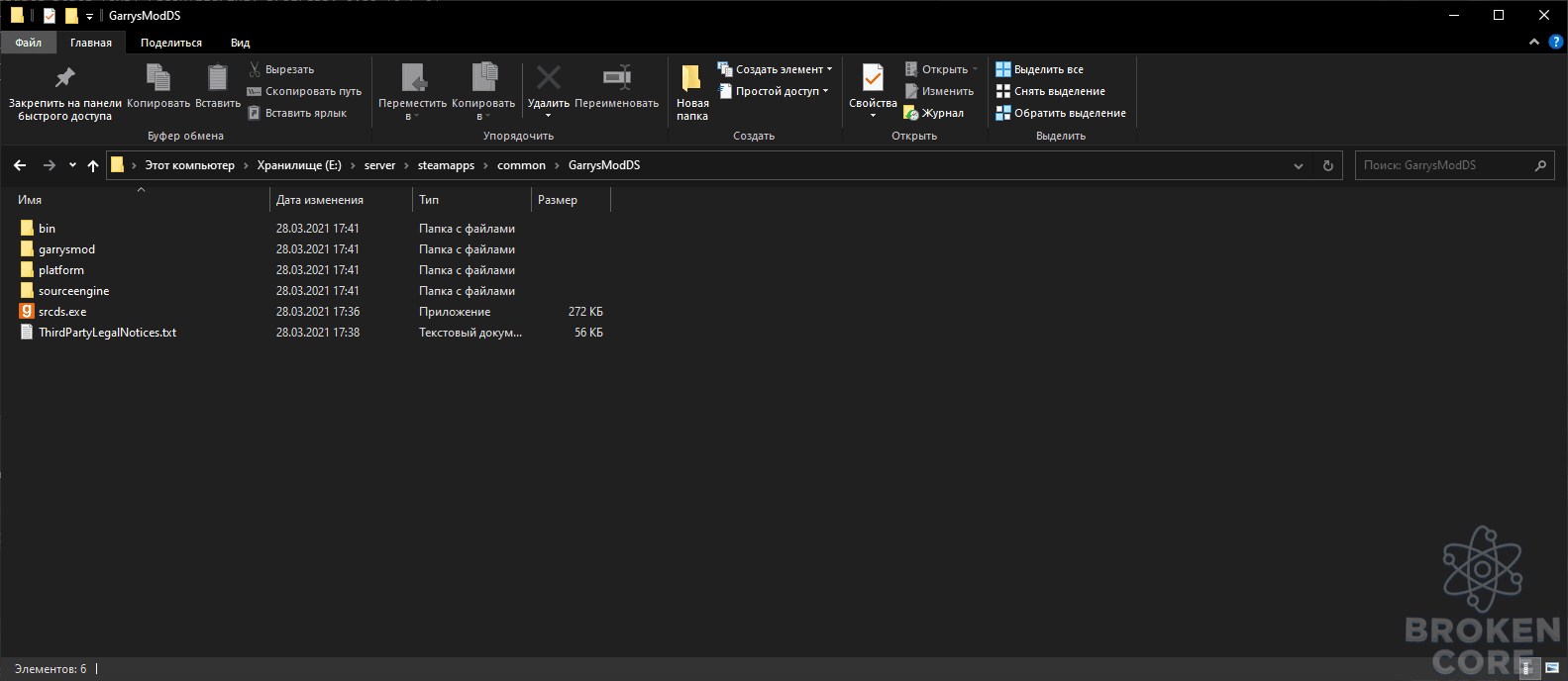Switch to Вид ribbon tab
The height and width of the screenshot is (681, 1568).
pos(240,43)
